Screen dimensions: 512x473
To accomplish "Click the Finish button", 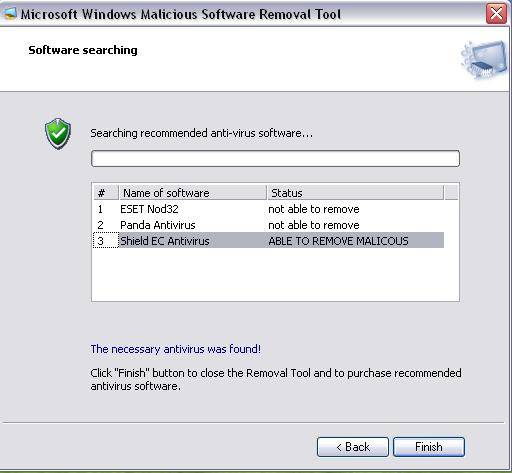I will 429,447.
